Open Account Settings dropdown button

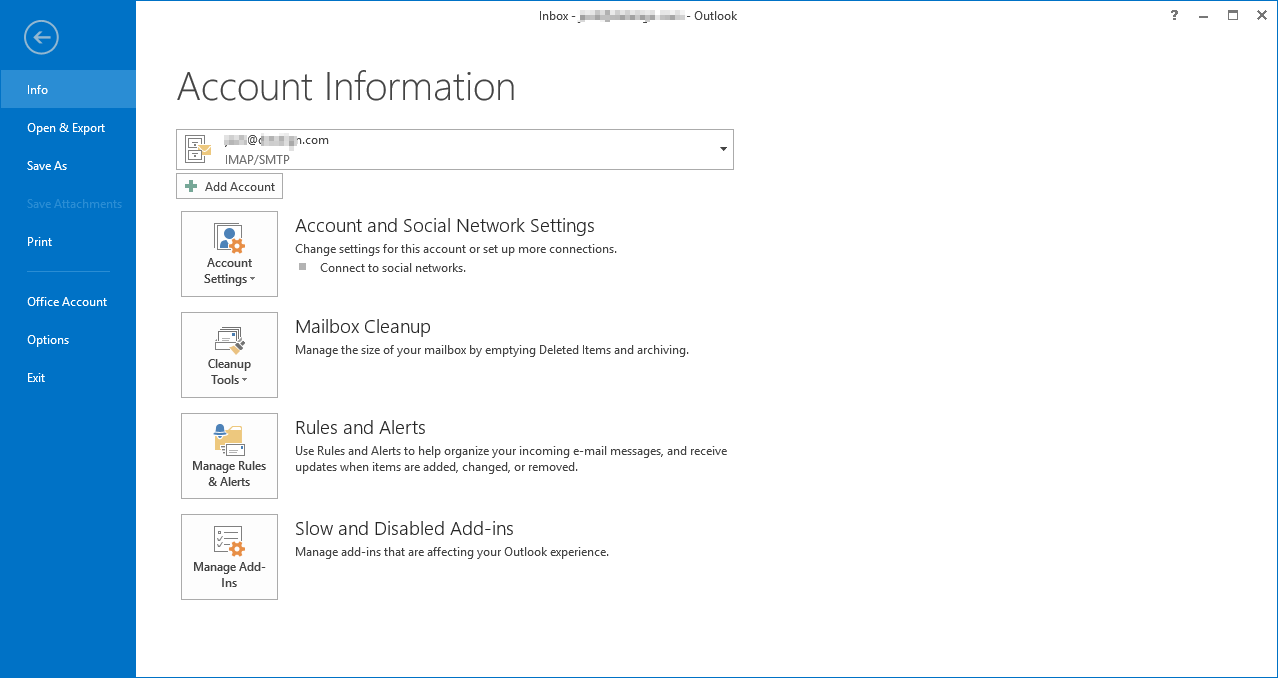pyautogui.click(x=229, y=254)
